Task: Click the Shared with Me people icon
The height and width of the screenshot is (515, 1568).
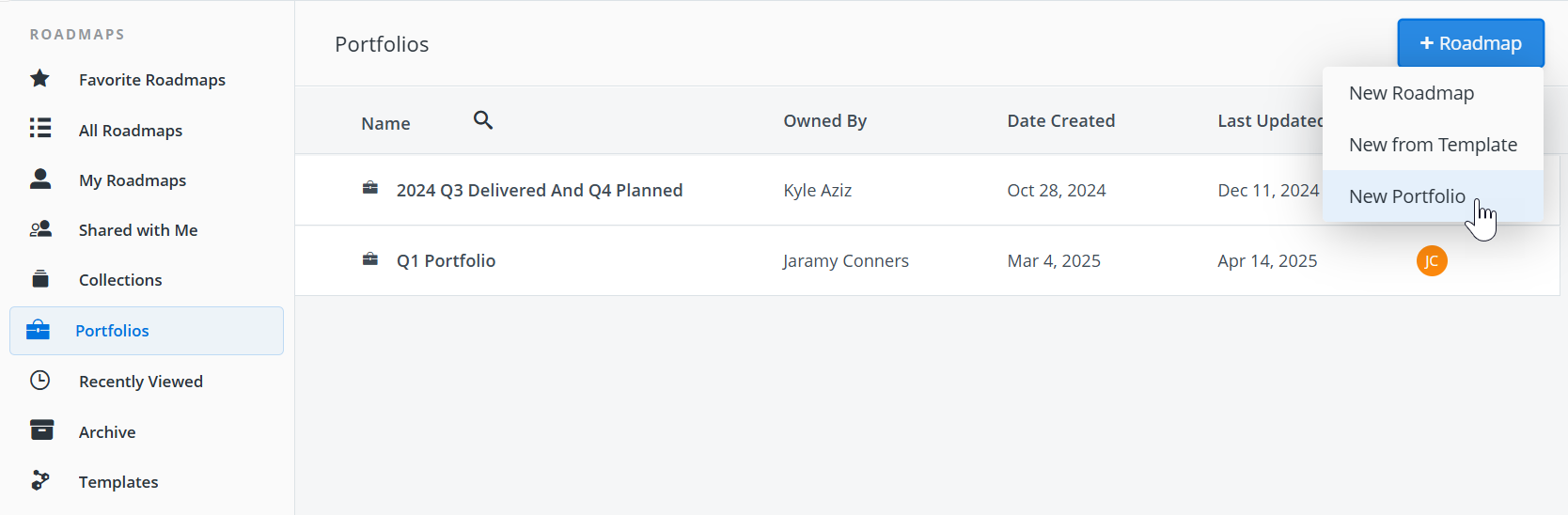Action: 39,229
